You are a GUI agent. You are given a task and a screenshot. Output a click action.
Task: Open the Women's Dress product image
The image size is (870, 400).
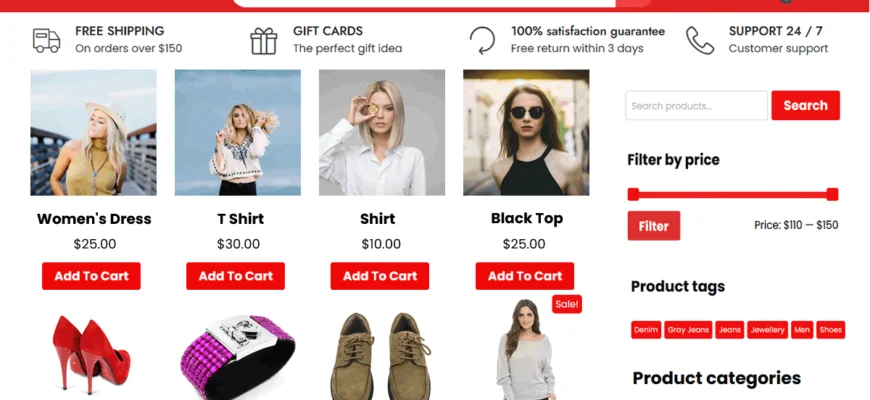(93, 133)
